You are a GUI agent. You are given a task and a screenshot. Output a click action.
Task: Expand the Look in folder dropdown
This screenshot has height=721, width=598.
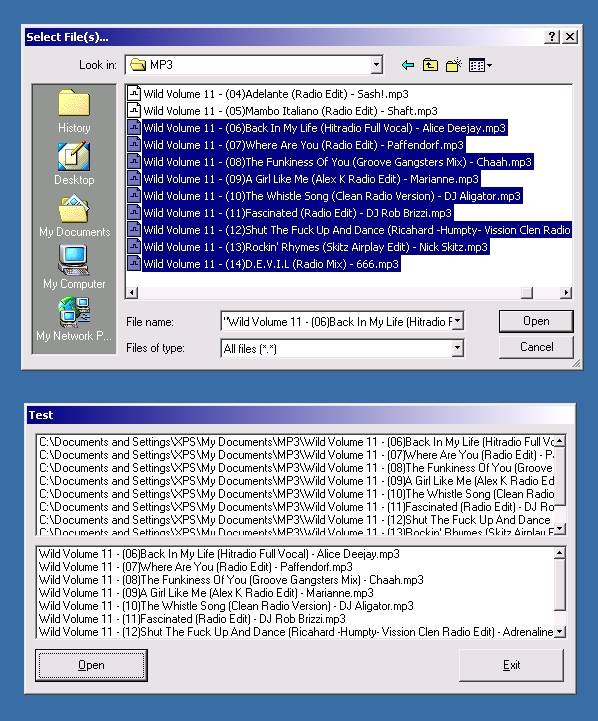pyautogui.click(x=376, y=65)
